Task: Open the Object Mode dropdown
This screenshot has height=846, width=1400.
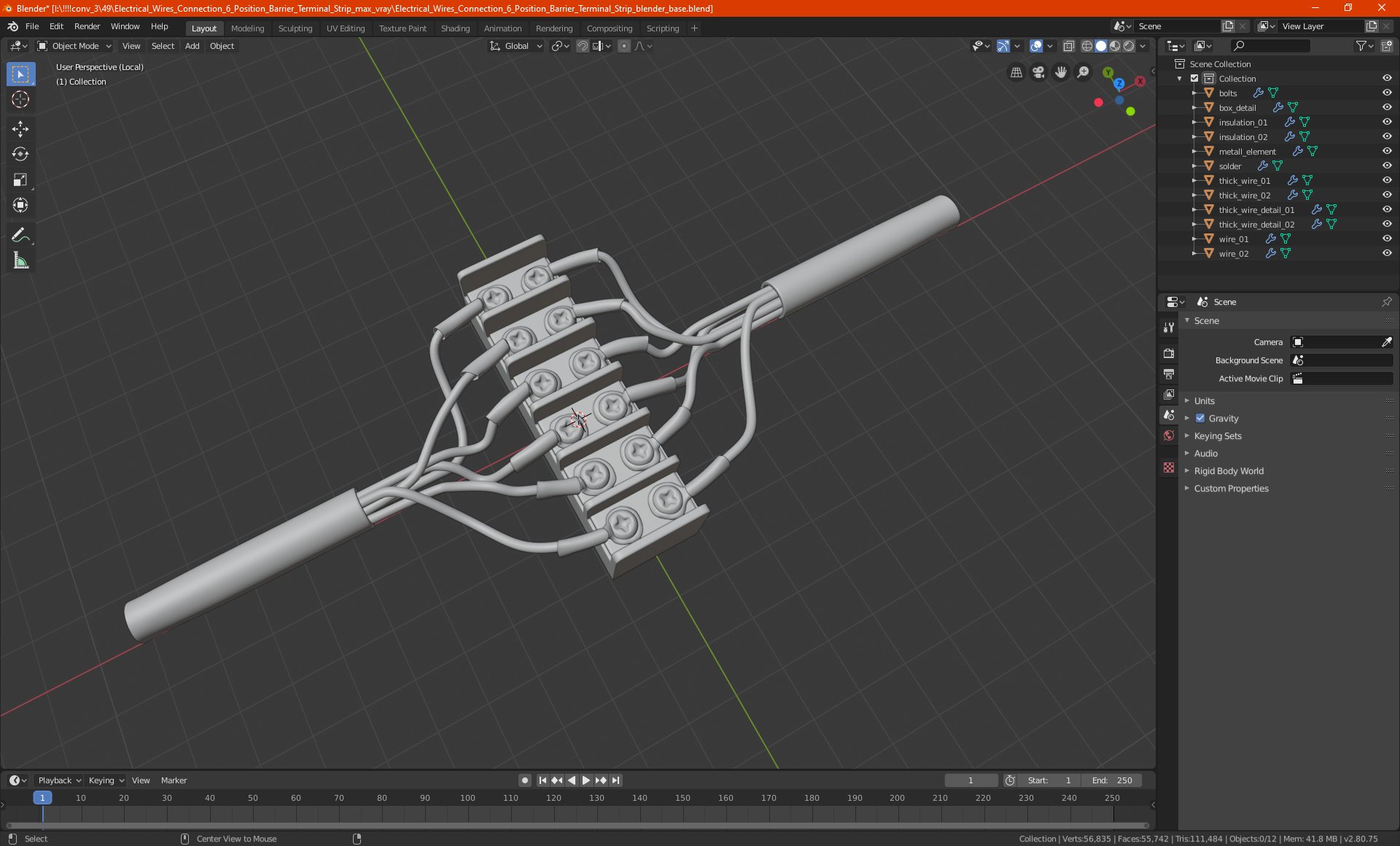Action: pos(74,46)
